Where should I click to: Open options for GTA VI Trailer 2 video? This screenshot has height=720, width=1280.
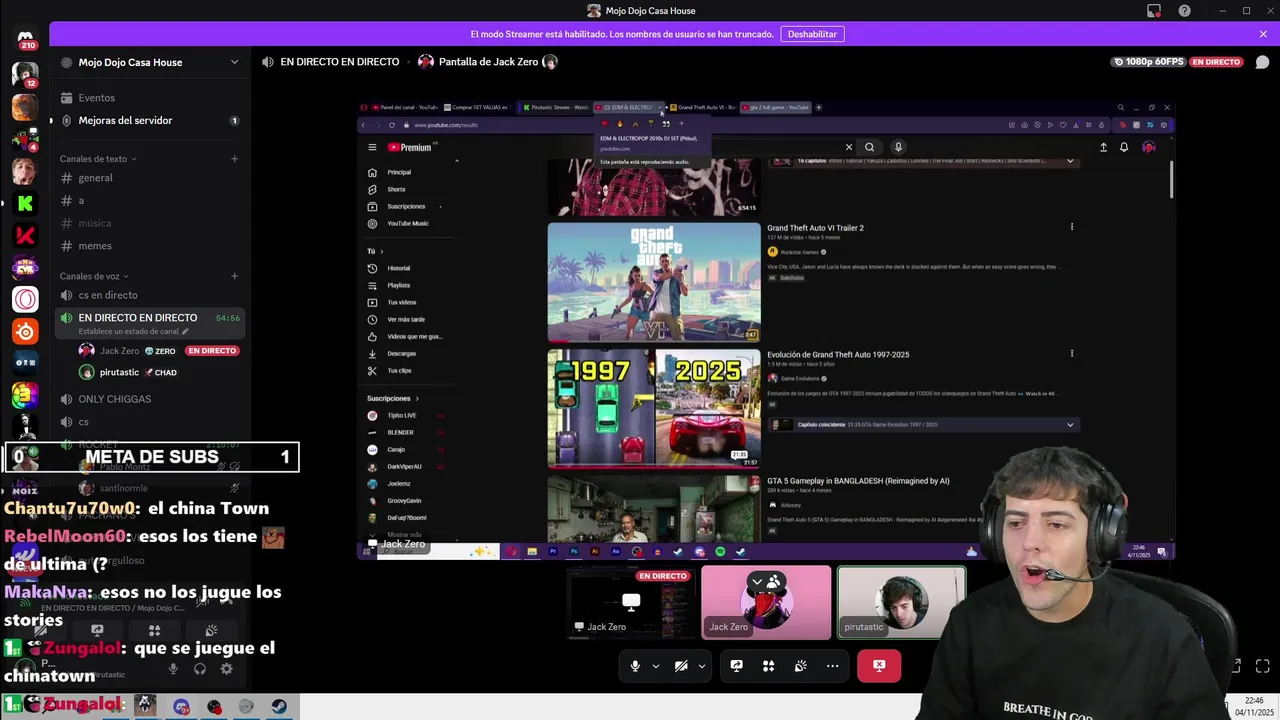pos(1072,227)
